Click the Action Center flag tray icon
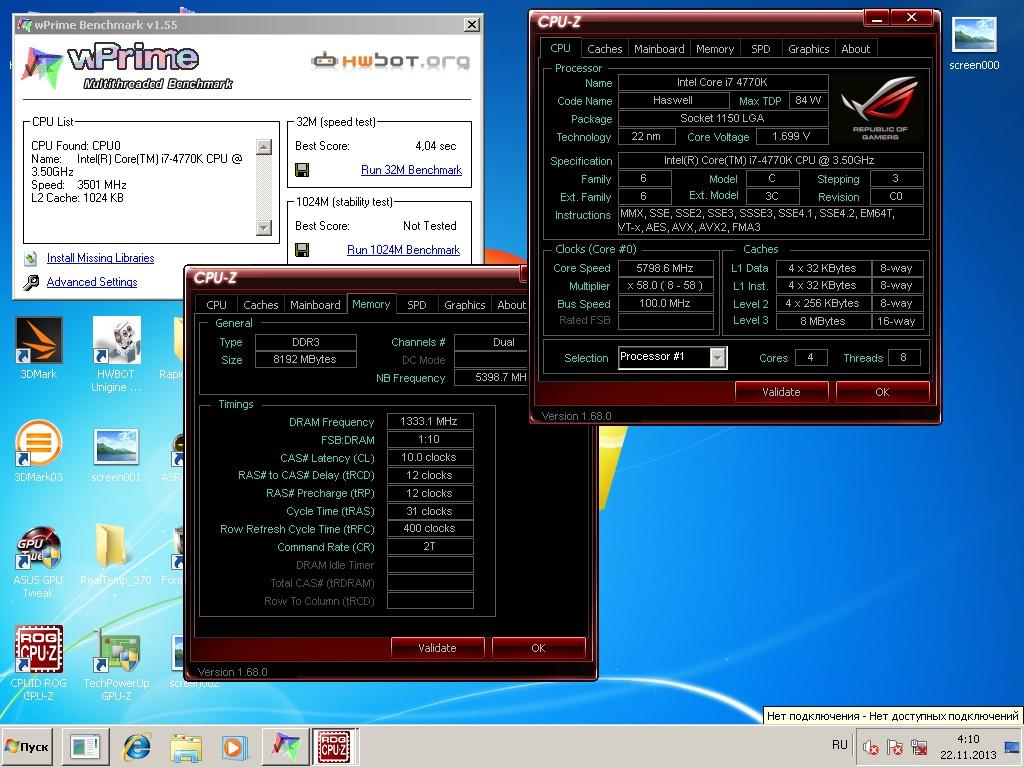1024x768 pixels. (895, 746)
